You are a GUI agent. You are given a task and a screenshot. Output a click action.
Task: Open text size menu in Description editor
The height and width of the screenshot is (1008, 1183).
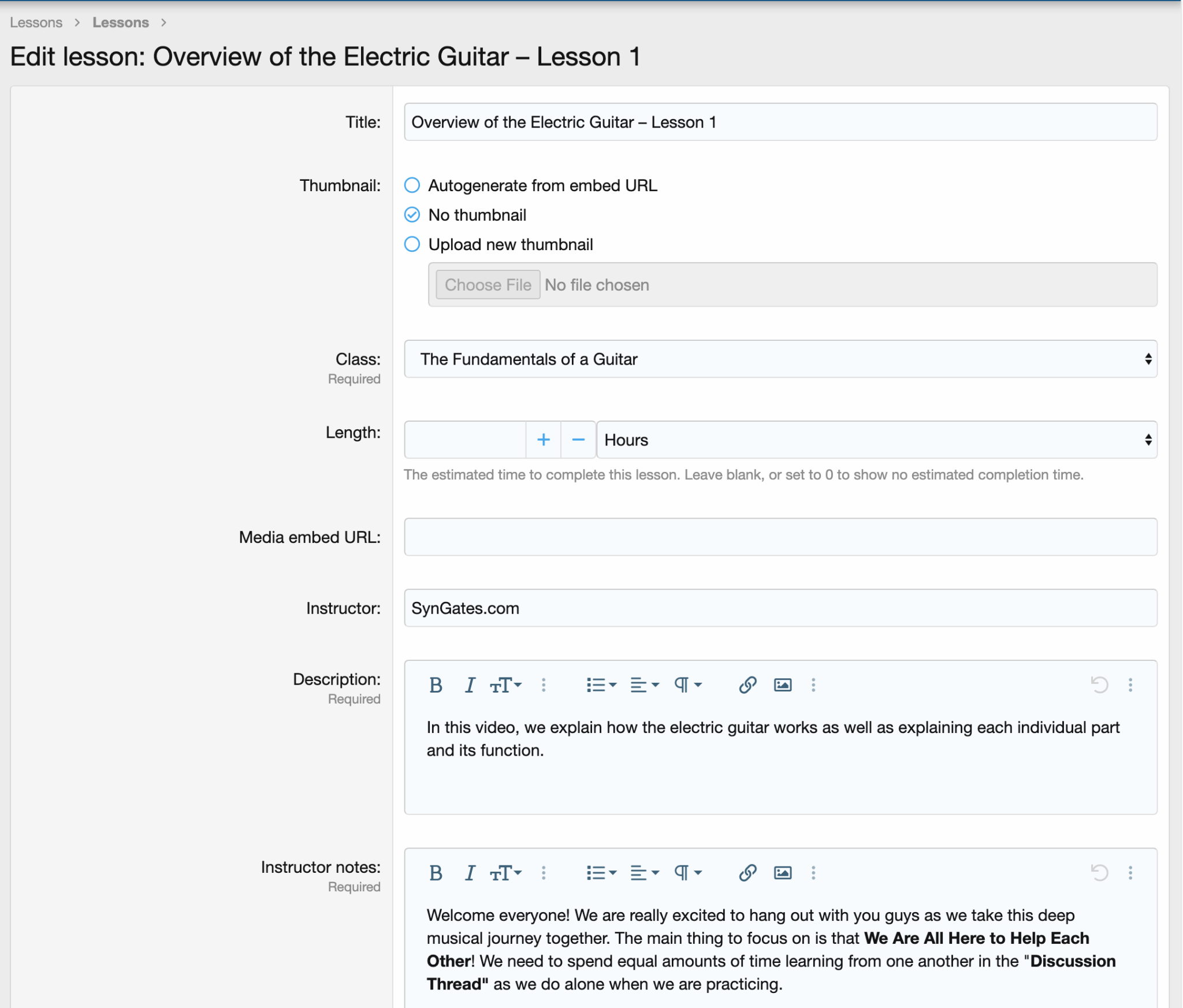(x=505, y=685)
